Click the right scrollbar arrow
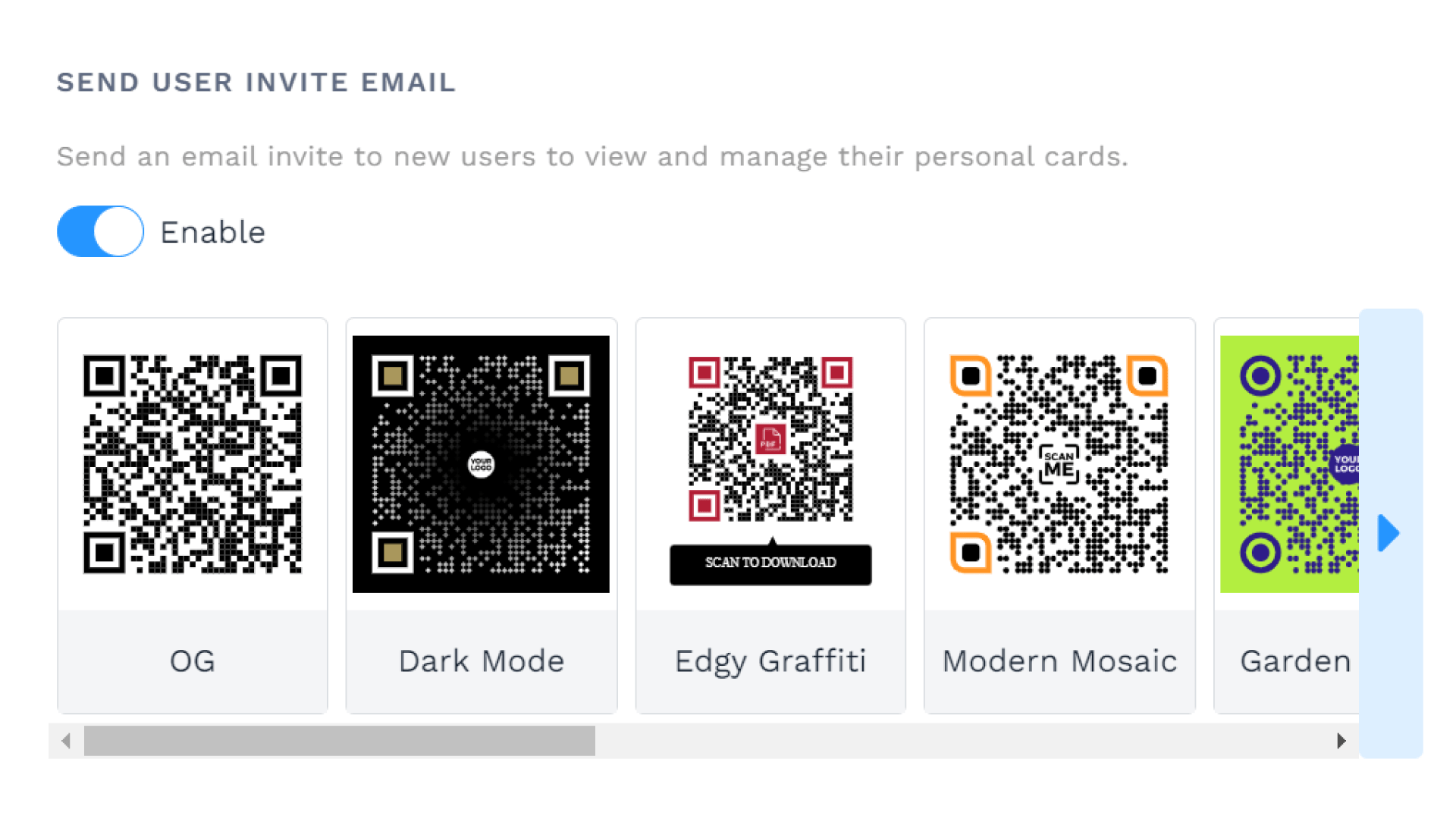Viewport: 1456px width, 819px height. point(1341,742)
